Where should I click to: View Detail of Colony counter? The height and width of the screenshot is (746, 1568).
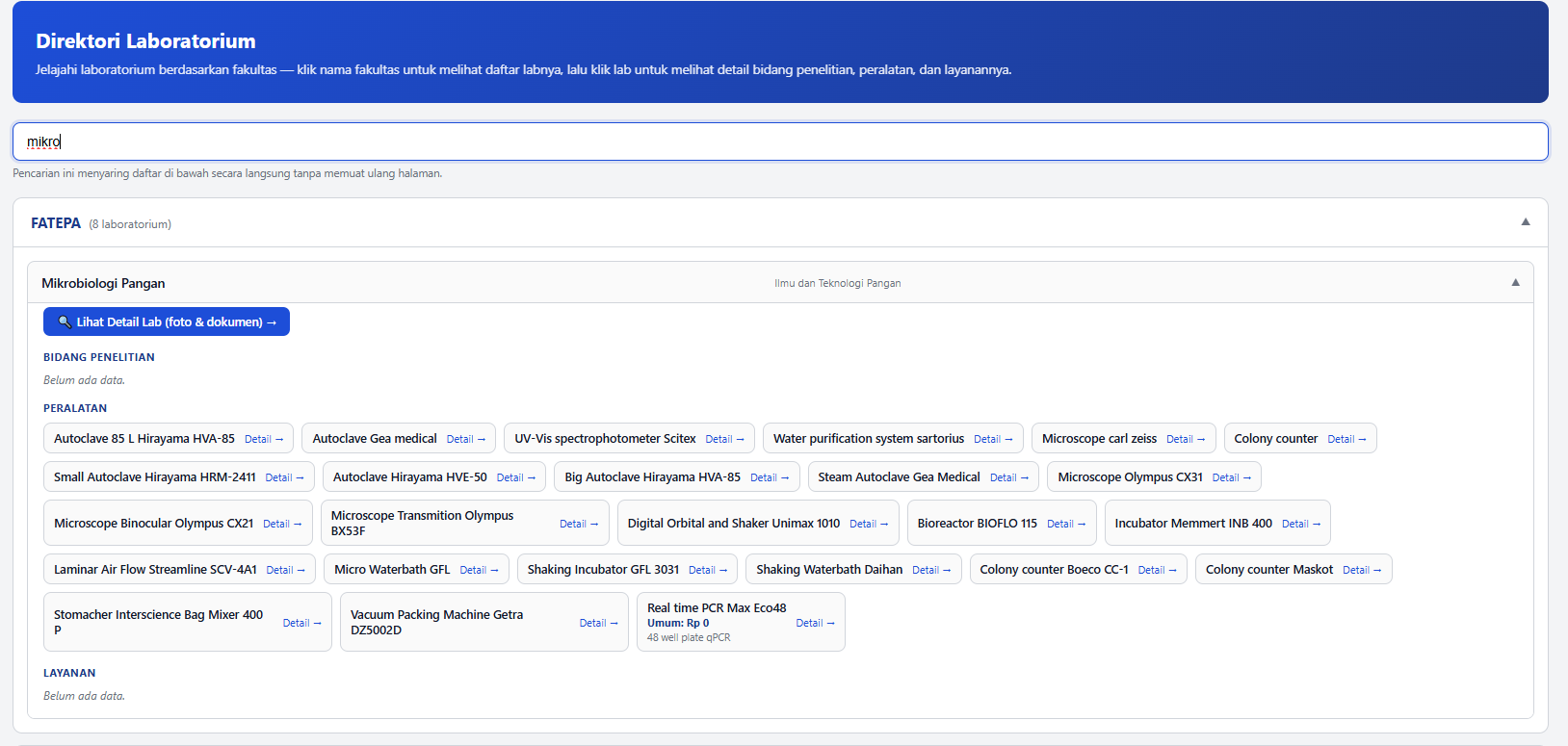1346,439
